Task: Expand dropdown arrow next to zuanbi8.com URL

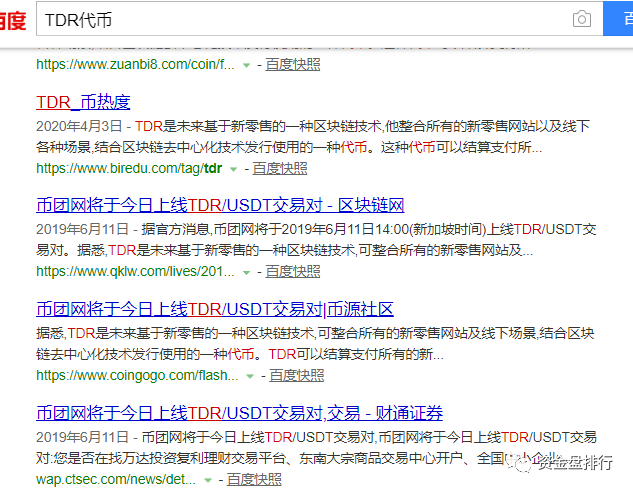Action: click(x=246, y=65)
